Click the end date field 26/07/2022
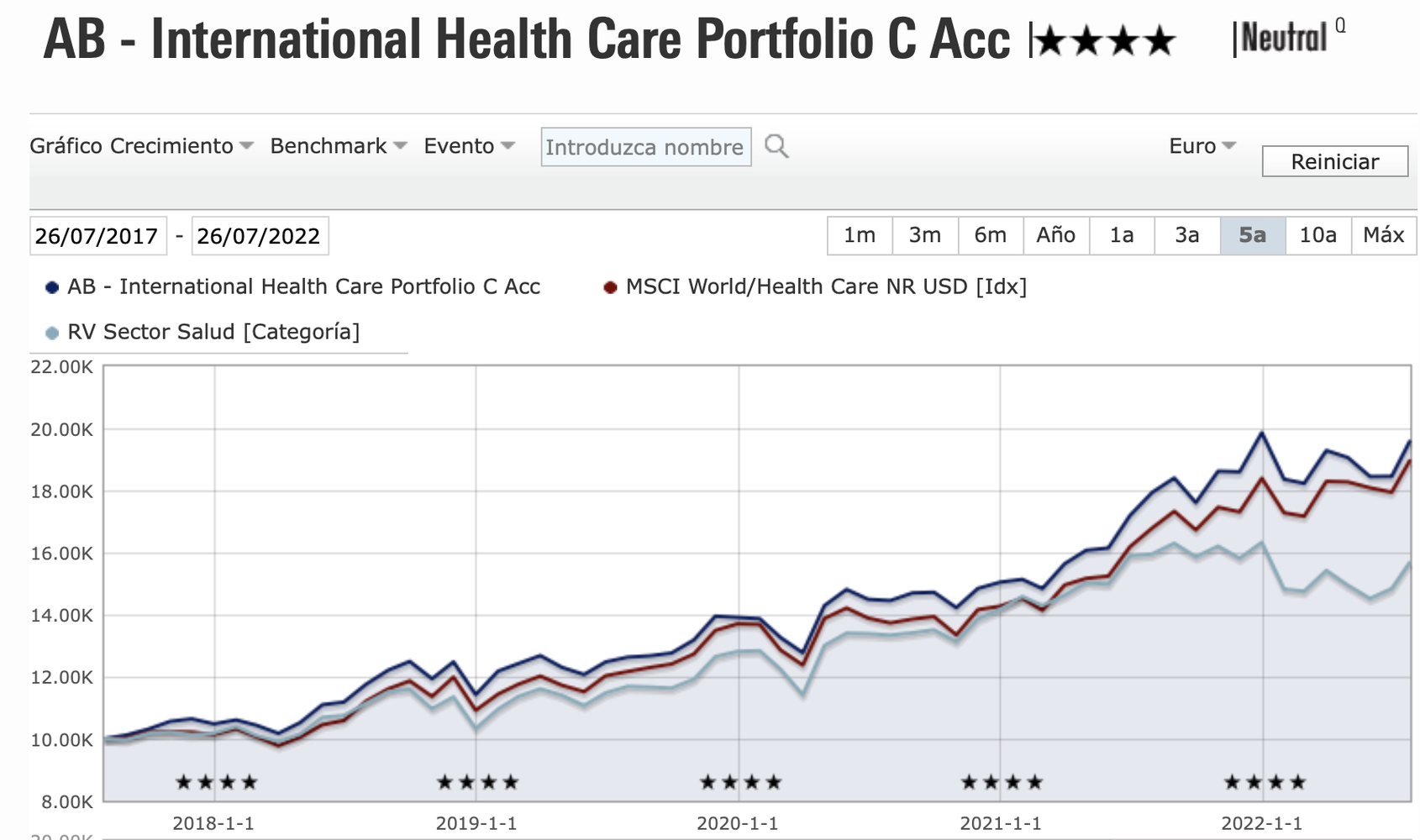The height and width of the screenshot is (840, 1420). pos(259,236)
